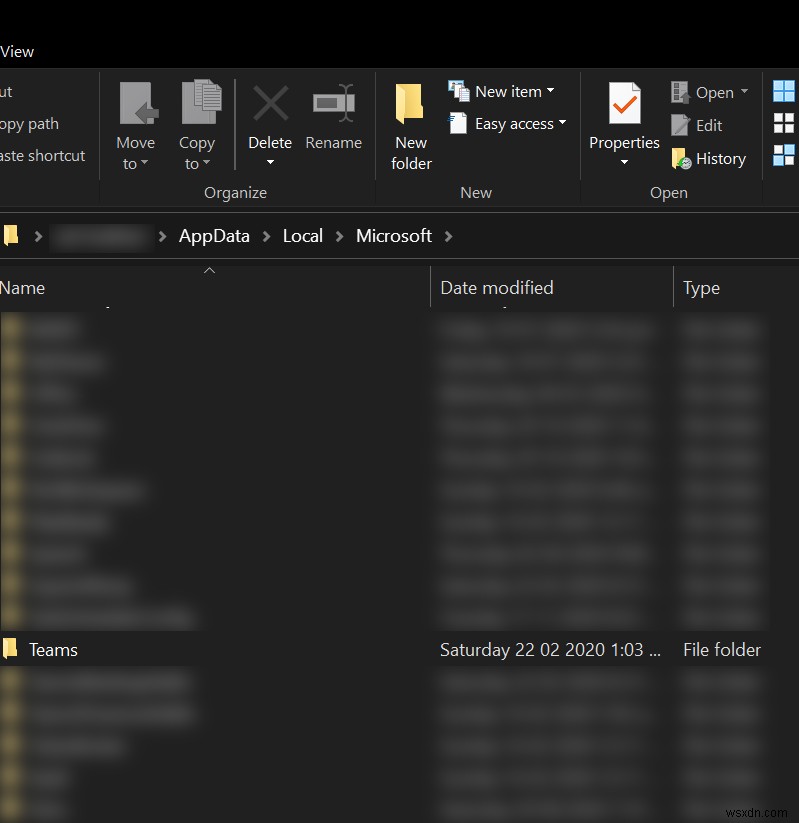799x823 pixels.
Task: Click Paste shortcut command
Action: tap(43, 156)
